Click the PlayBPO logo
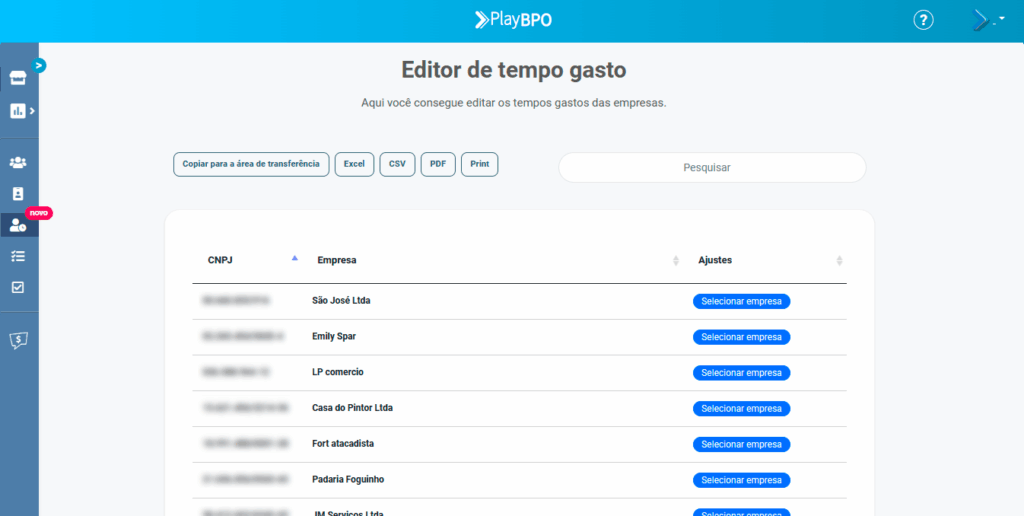The height and width of the screenshot is (516, 1024). click(513, 20)
